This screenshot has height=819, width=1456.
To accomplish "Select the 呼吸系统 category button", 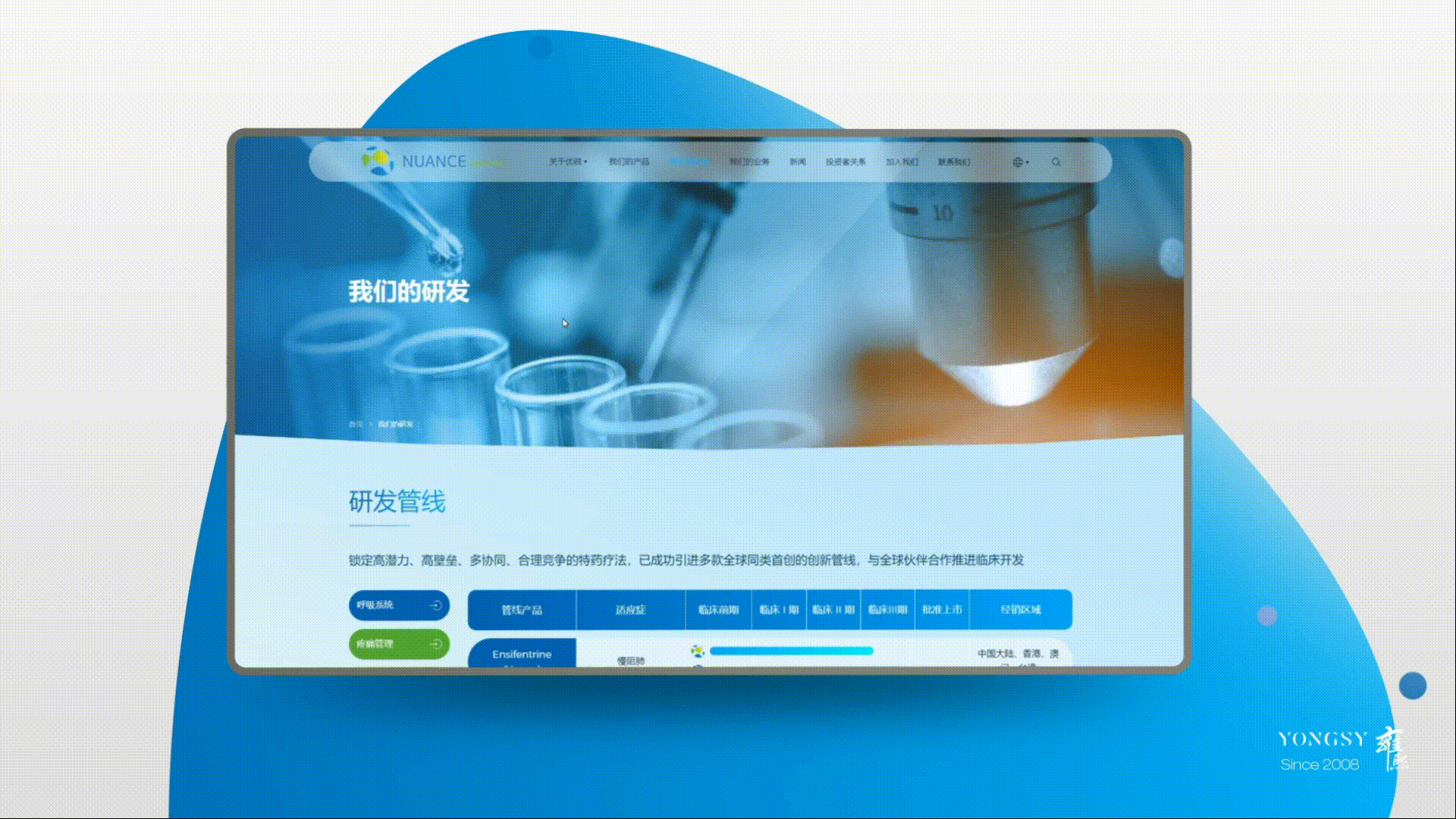I will [399, 605].
